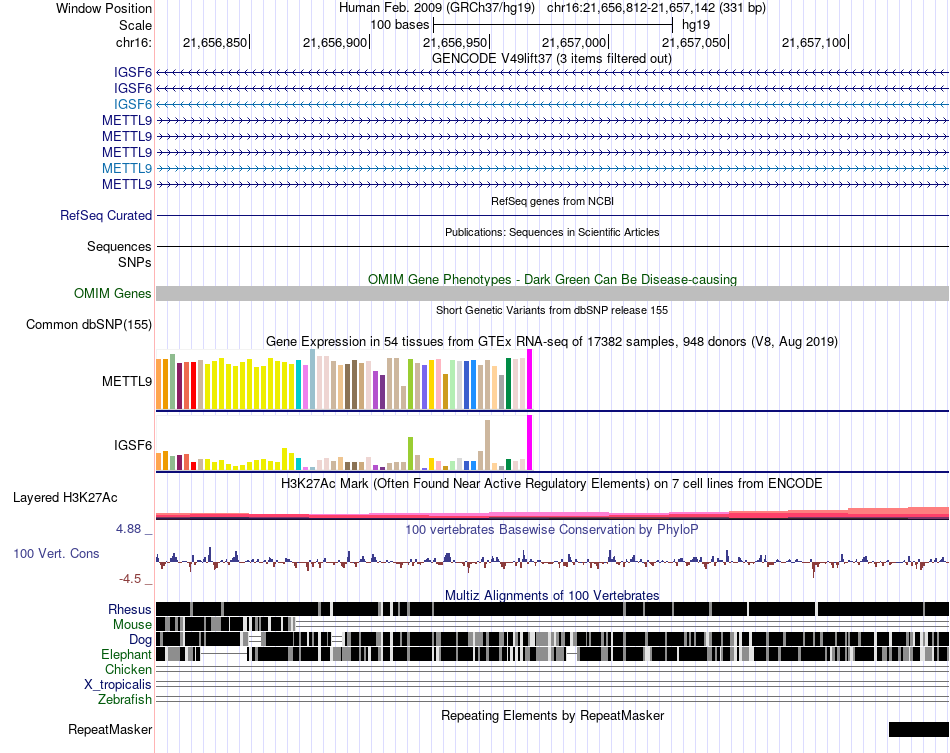The height and width of the screenshot is (753, 950).
Task: Click the tall magenta bar in METTL9 expression chart
Action: click(530, 379)
